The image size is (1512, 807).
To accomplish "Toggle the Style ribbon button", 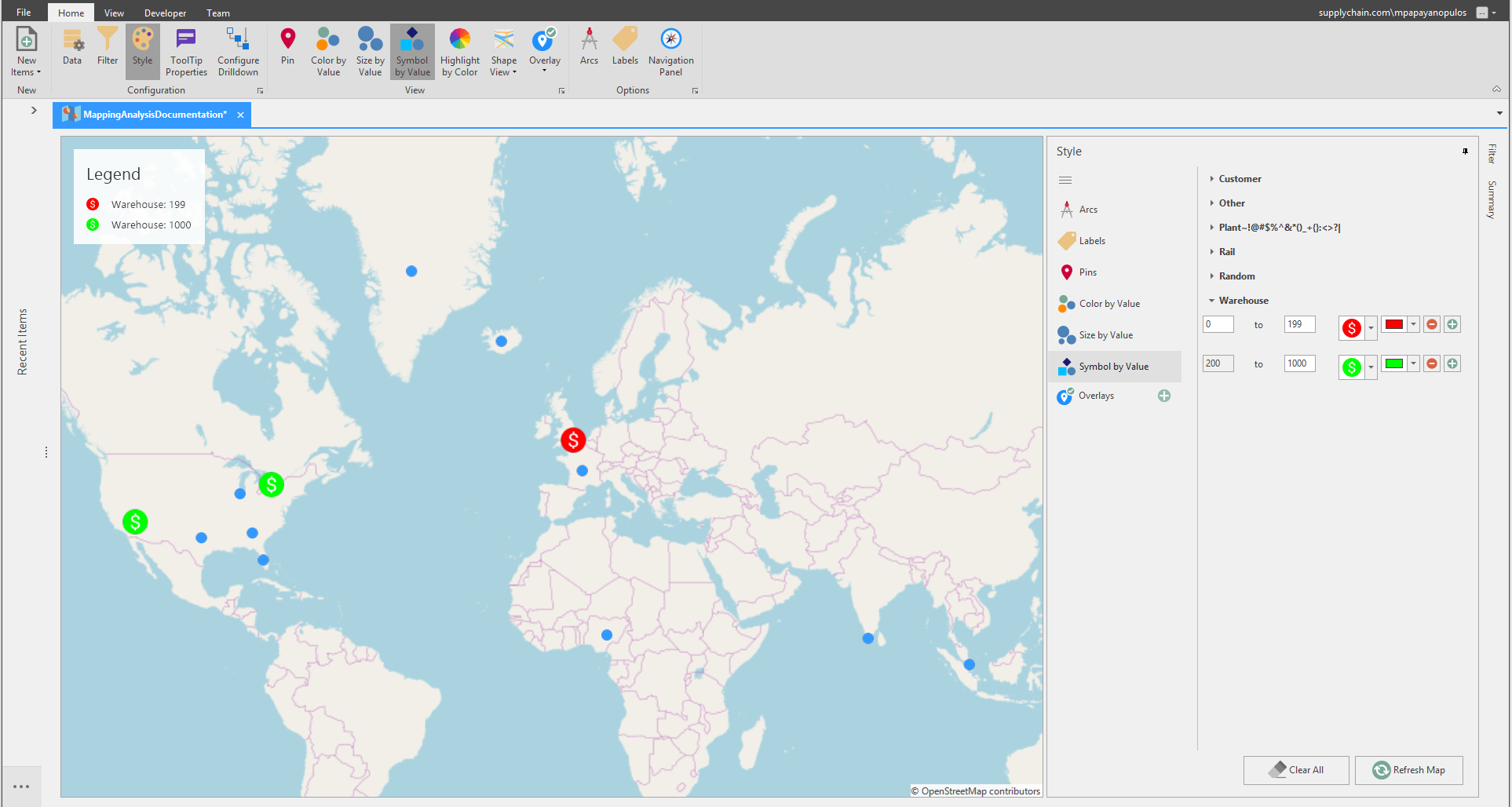I will pyautogui.click(x=142, y=52).
